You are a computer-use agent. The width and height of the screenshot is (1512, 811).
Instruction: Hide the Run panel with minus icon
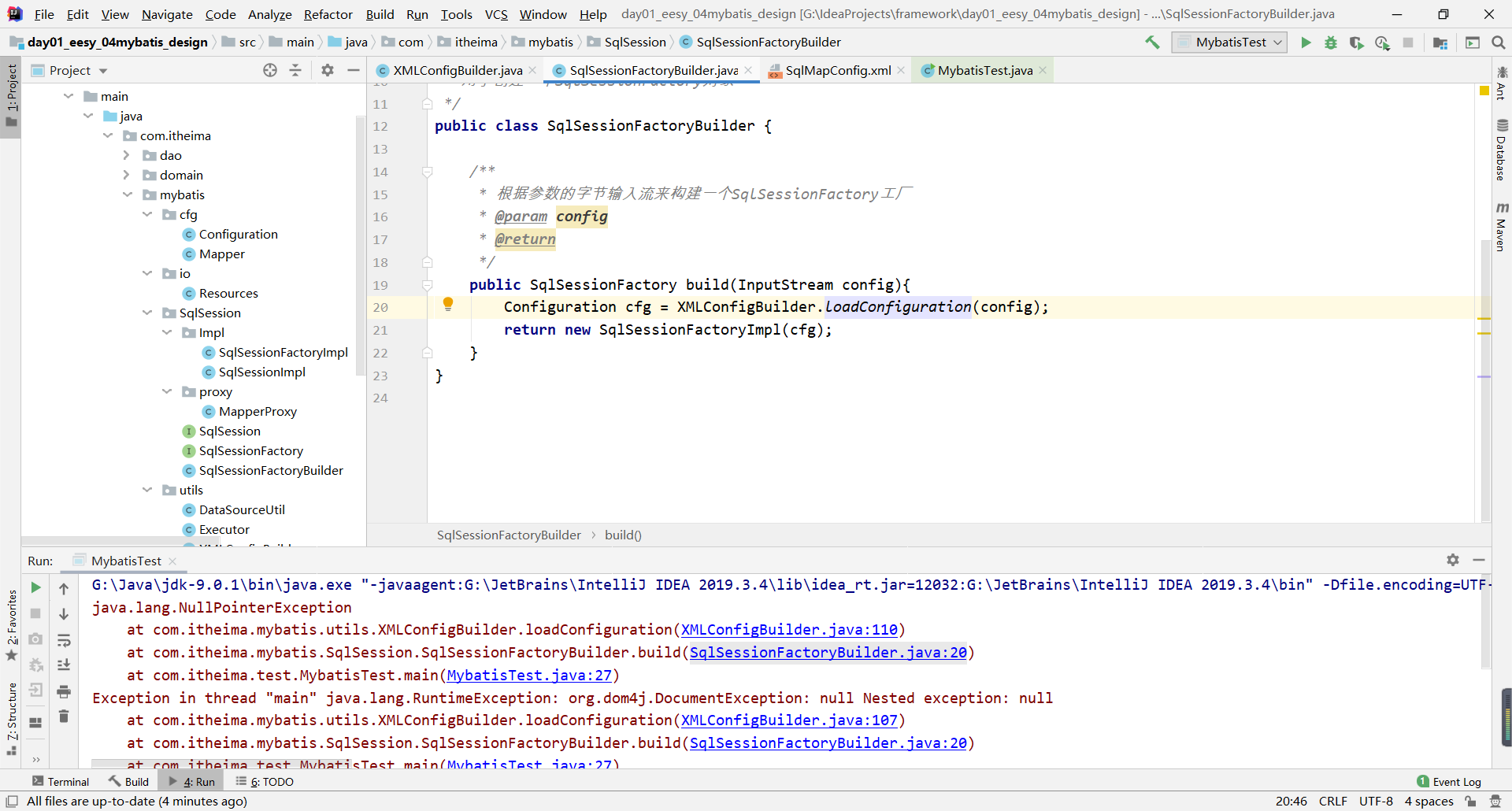click(x=1479, y=560)
